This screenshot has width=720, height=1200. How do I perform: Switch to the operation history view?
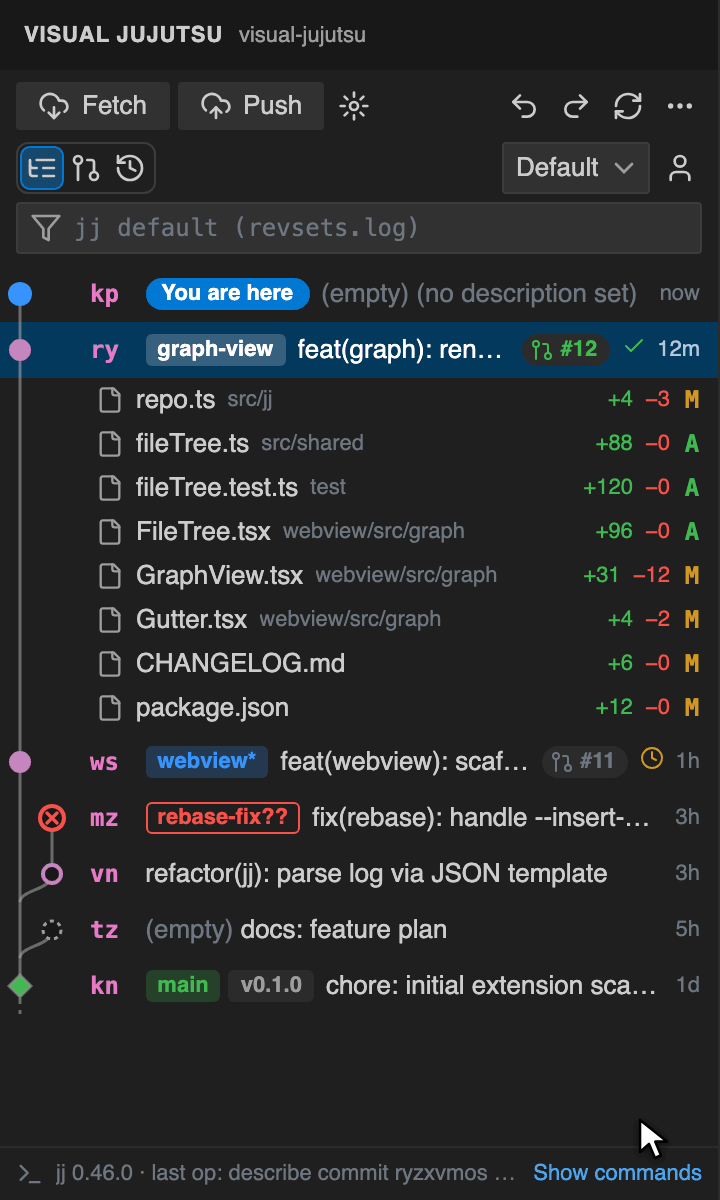[x=130, y=168]
